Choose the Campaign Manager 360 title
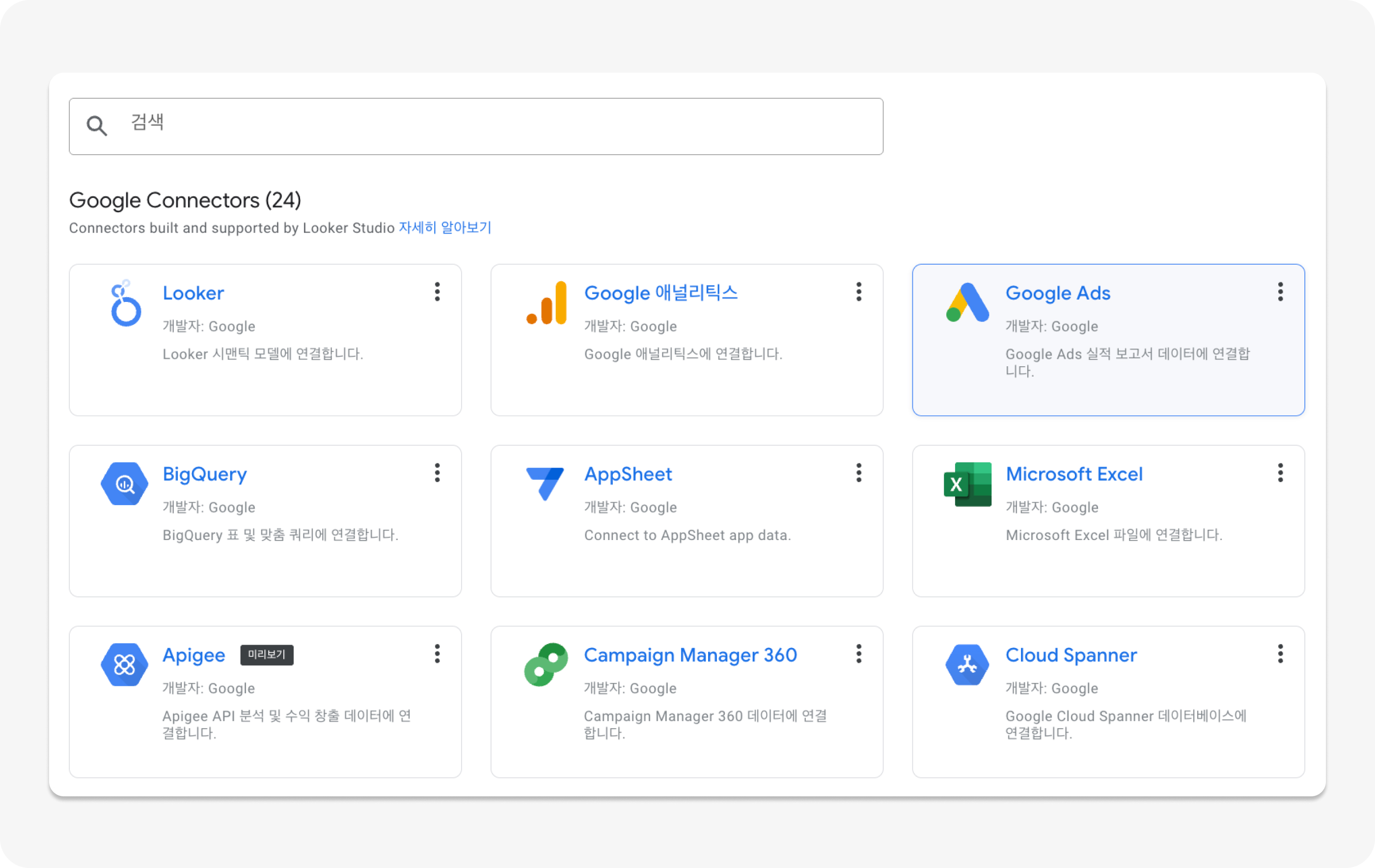Viewport: 1375px width, 868px height. pyautogui.click(x=690, y=655)
